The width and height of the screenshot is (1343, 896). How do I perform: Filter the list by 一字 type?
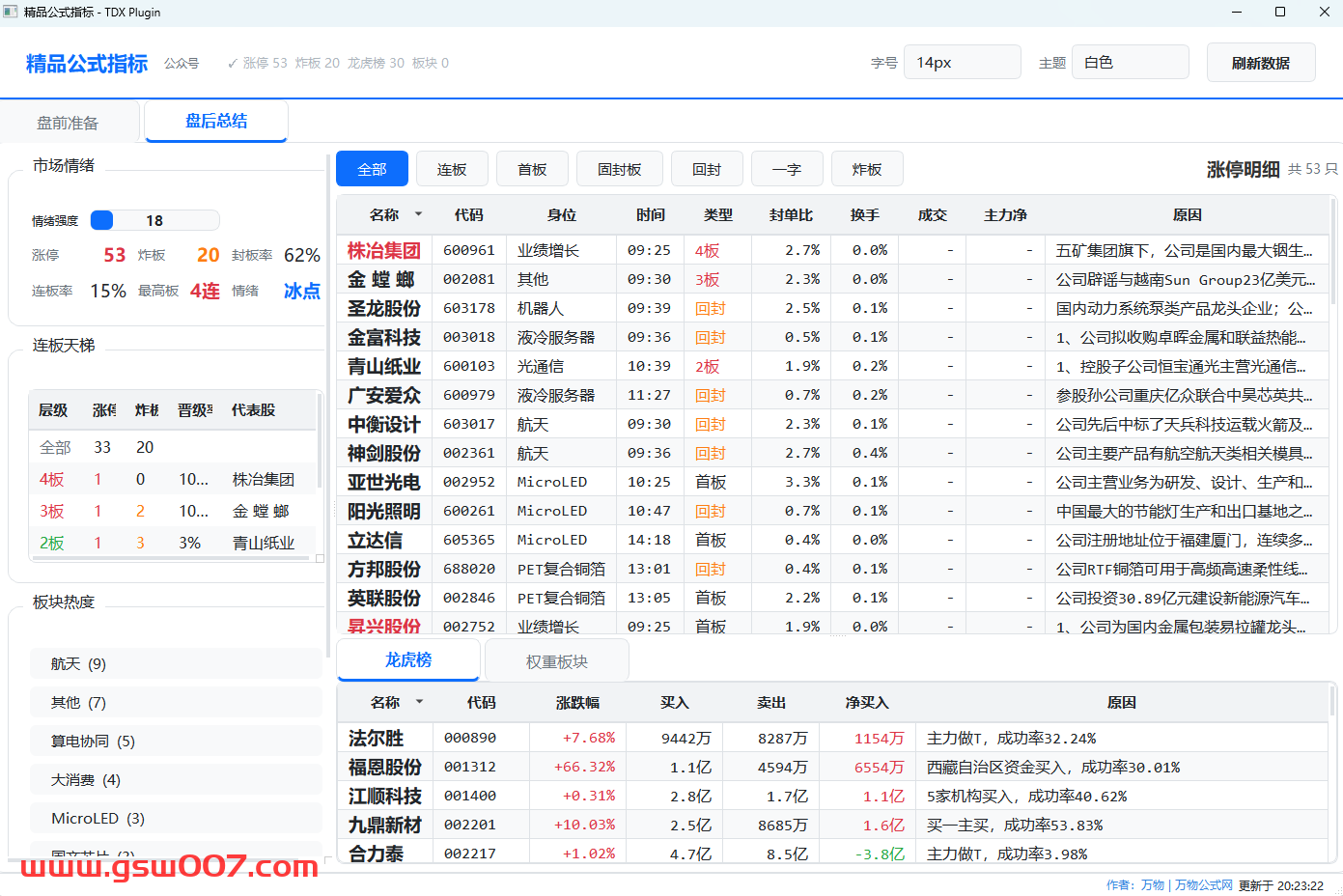point(787,169)
